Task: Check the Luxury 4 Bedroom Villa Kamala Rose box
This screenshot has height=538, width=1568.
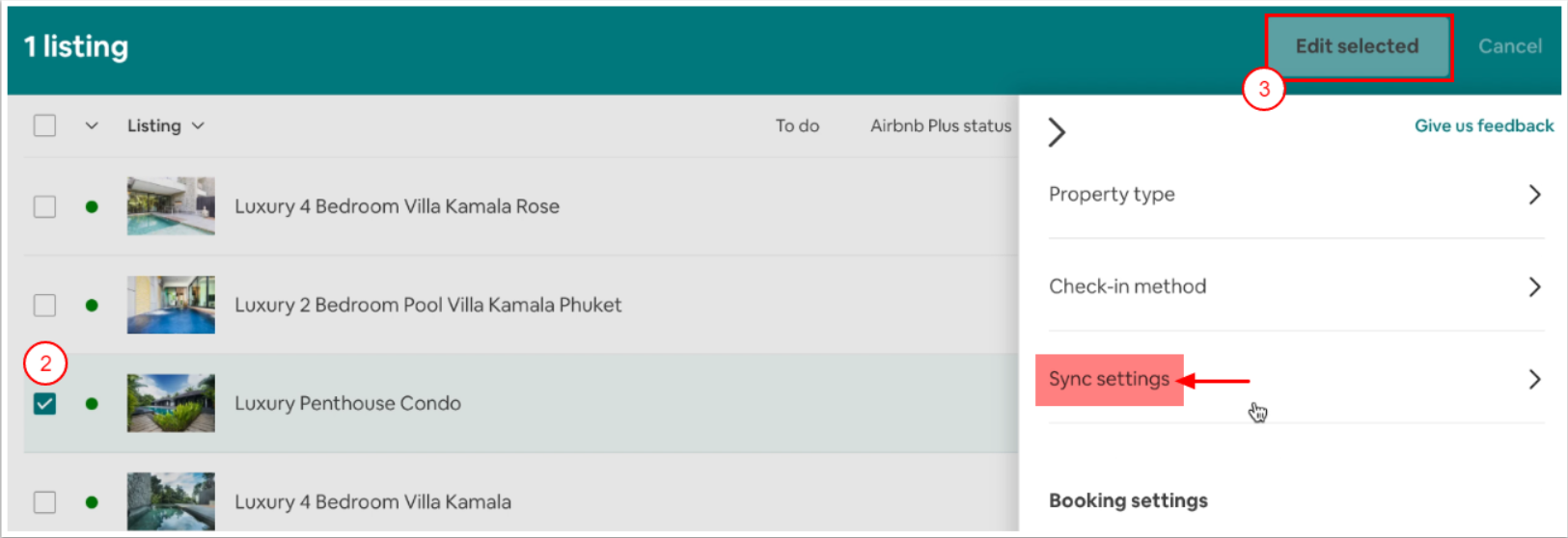Action: [x=44, y=207]
